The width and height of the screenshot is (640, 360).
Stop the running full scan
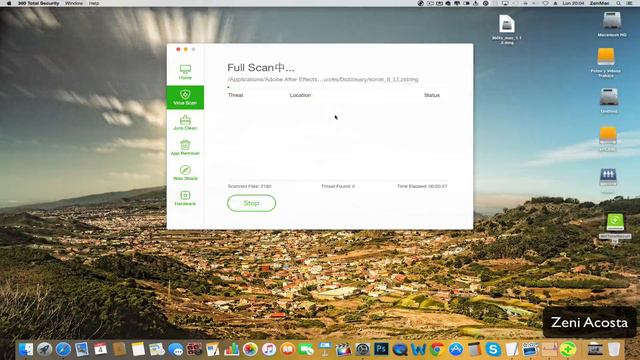pos(251,203)
